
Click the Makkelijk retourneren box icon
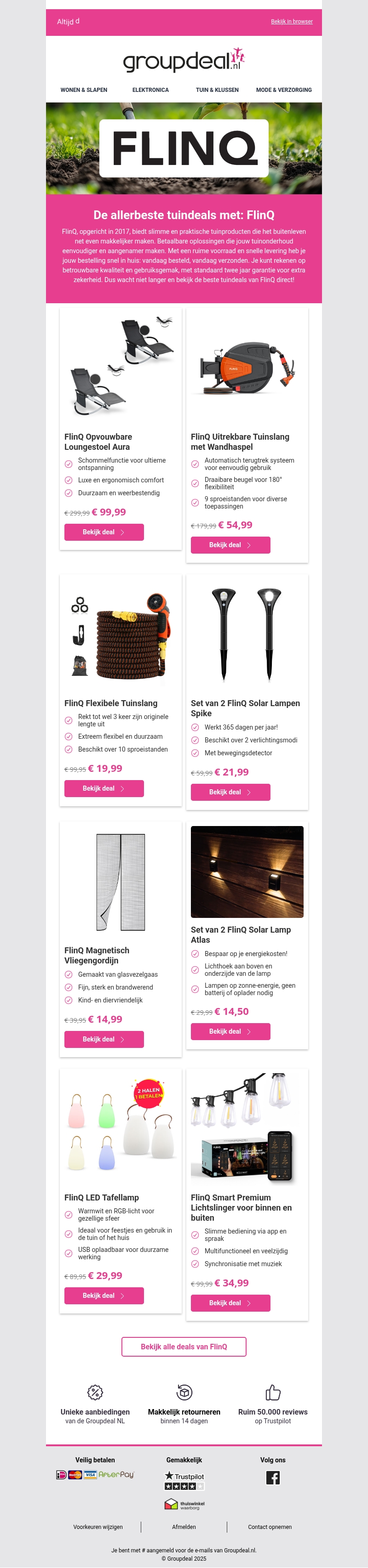tap(184, 1392)
